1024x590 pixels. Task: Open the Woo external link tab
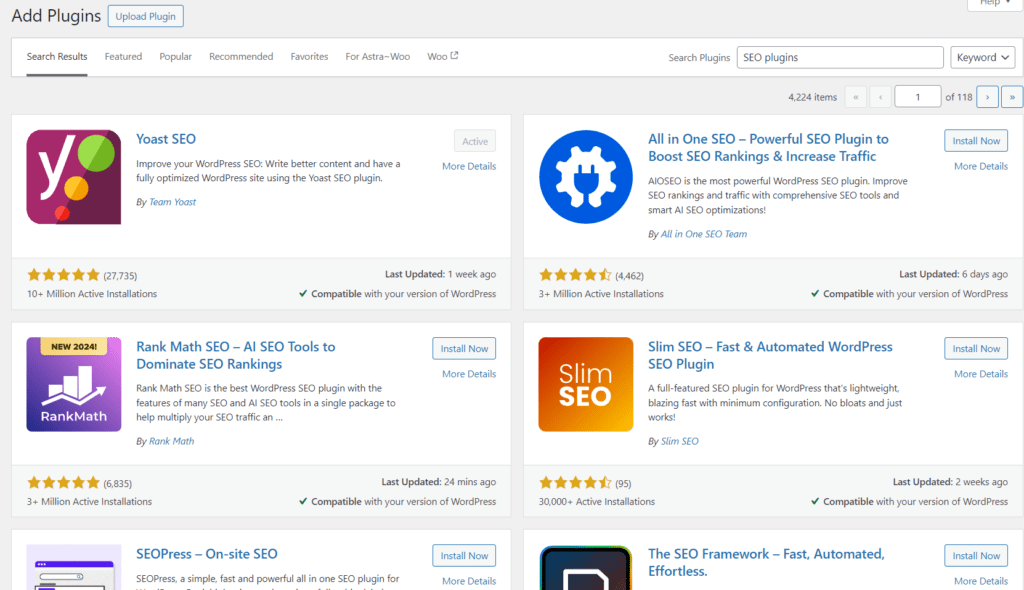443,57
